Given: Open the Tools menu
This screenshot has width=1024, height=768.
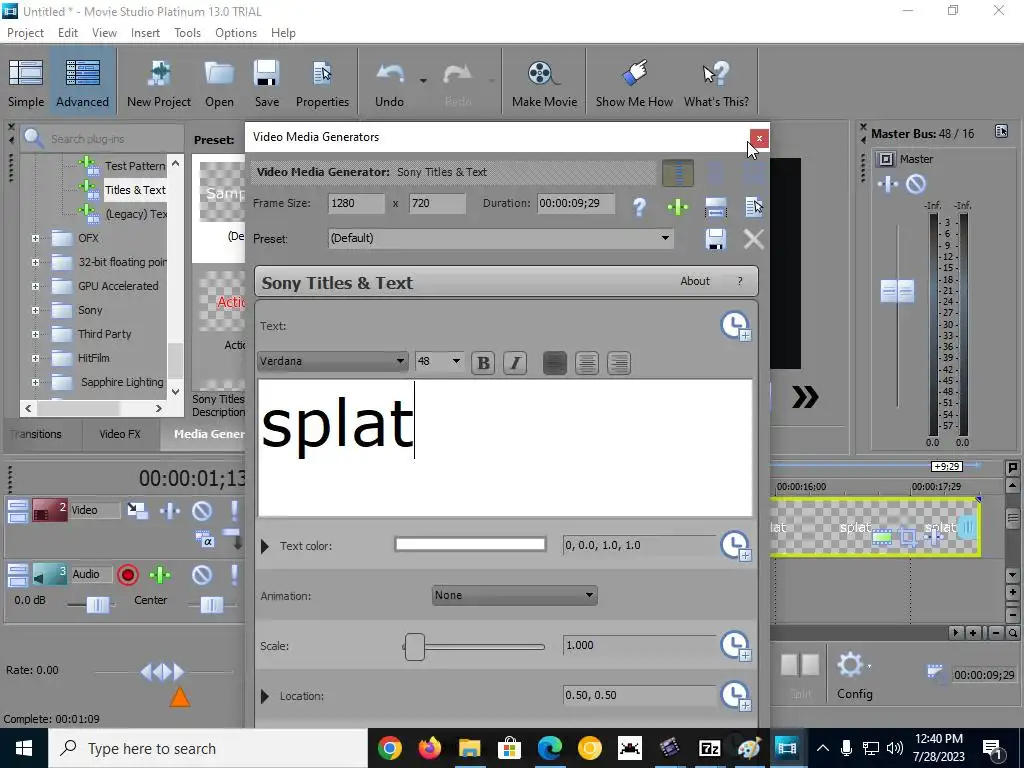Looking at the screenshot, I should tap(187, 33).
